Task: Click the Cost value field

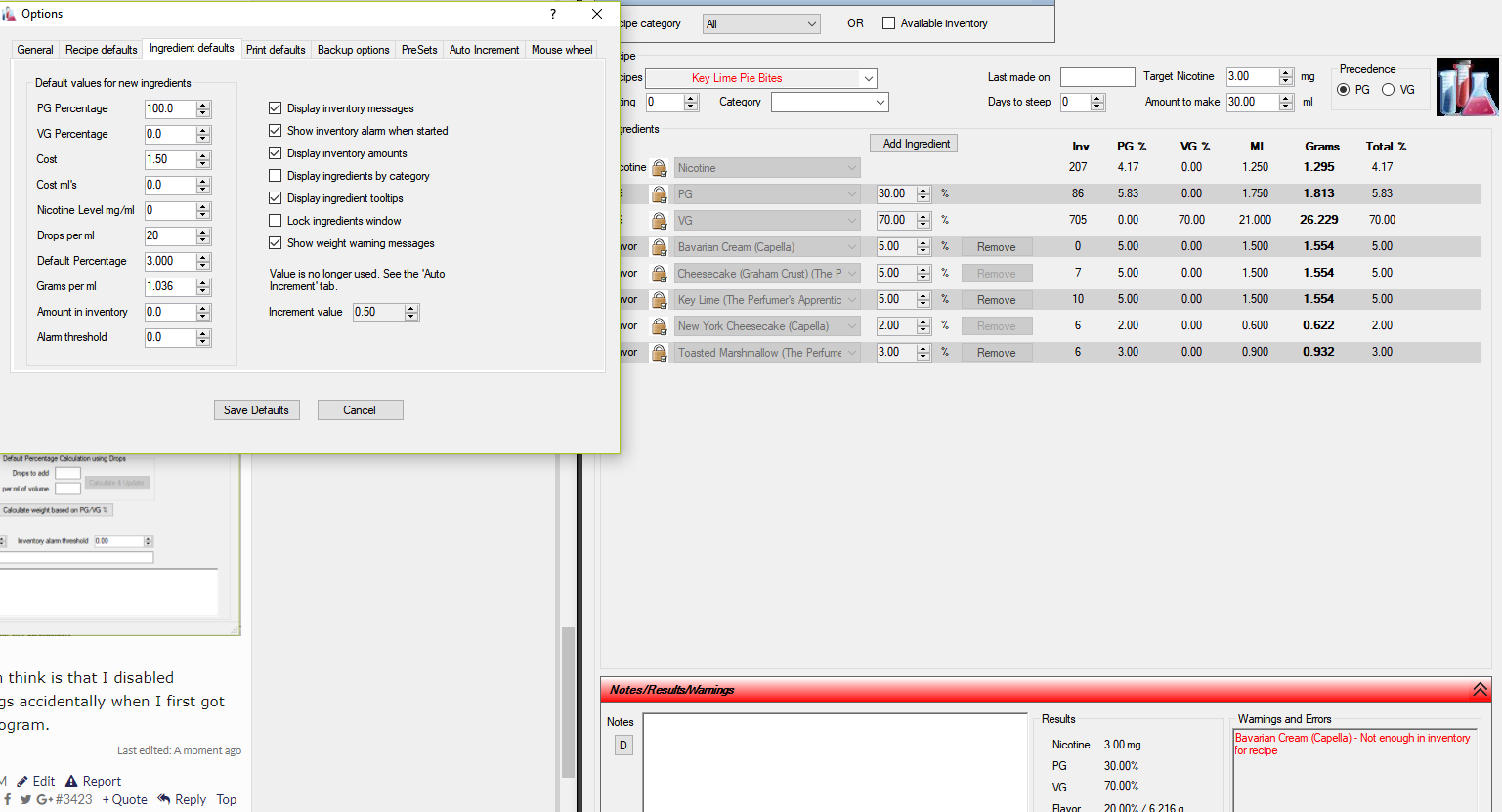Action: click(170, 159)
